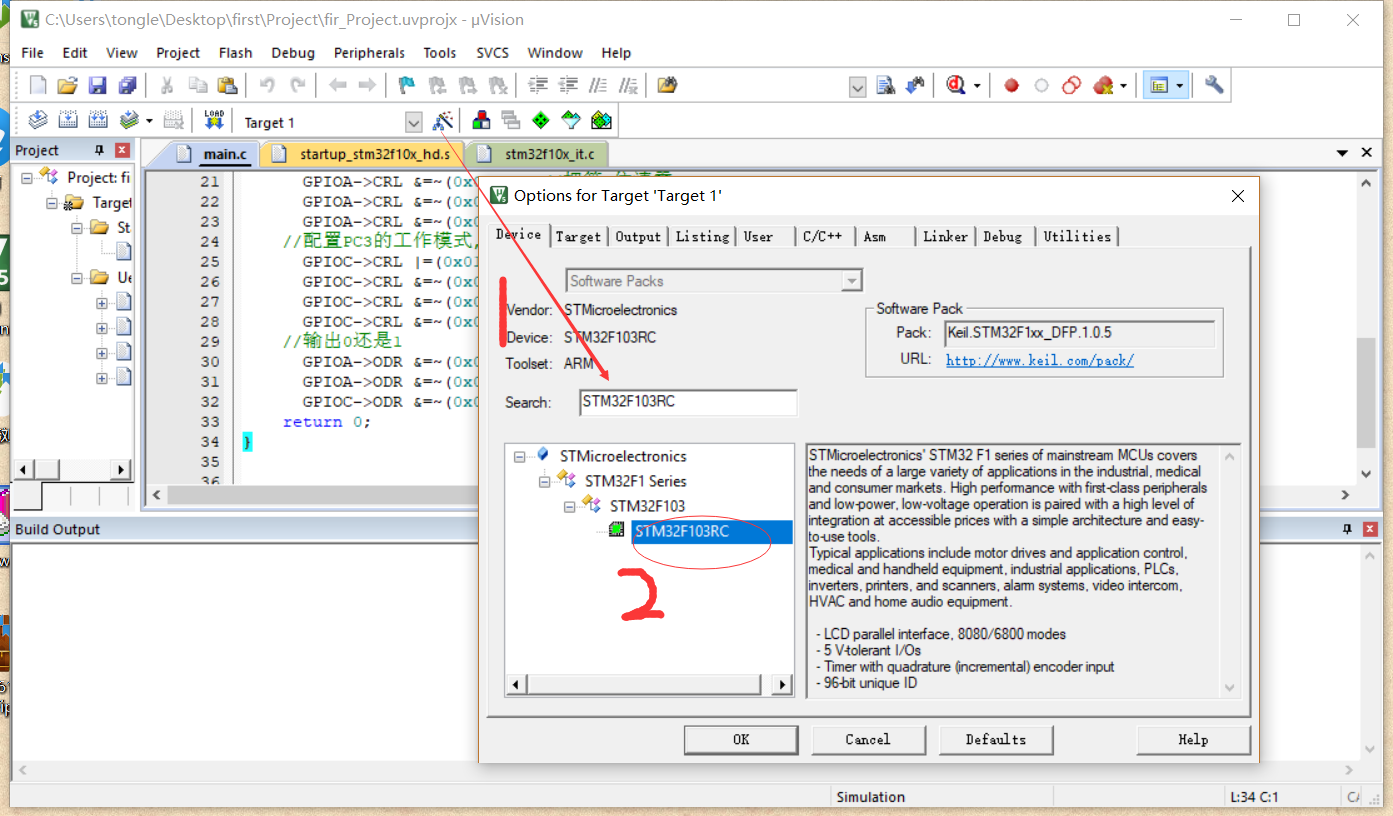1393x816 pixels.
Task: Click the Simulation status bar entry
Action: coord(870,797)
